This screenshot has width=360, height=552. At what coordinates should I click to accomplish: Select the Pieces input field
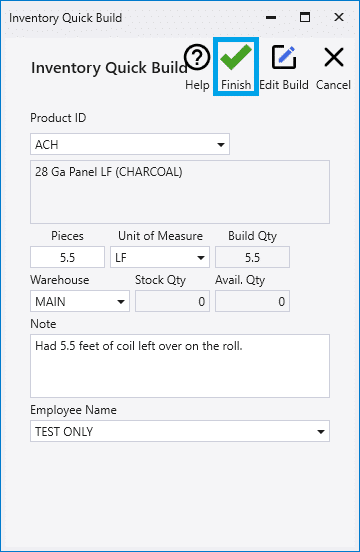(x=67, y=257)
